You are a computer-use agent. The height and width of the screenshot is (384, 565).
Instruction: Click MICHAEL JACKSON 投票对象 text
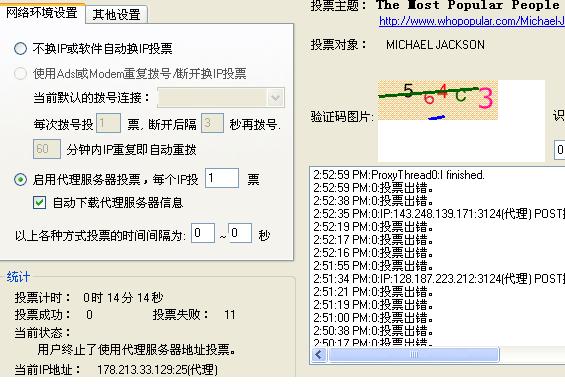(x=435, y=45)
